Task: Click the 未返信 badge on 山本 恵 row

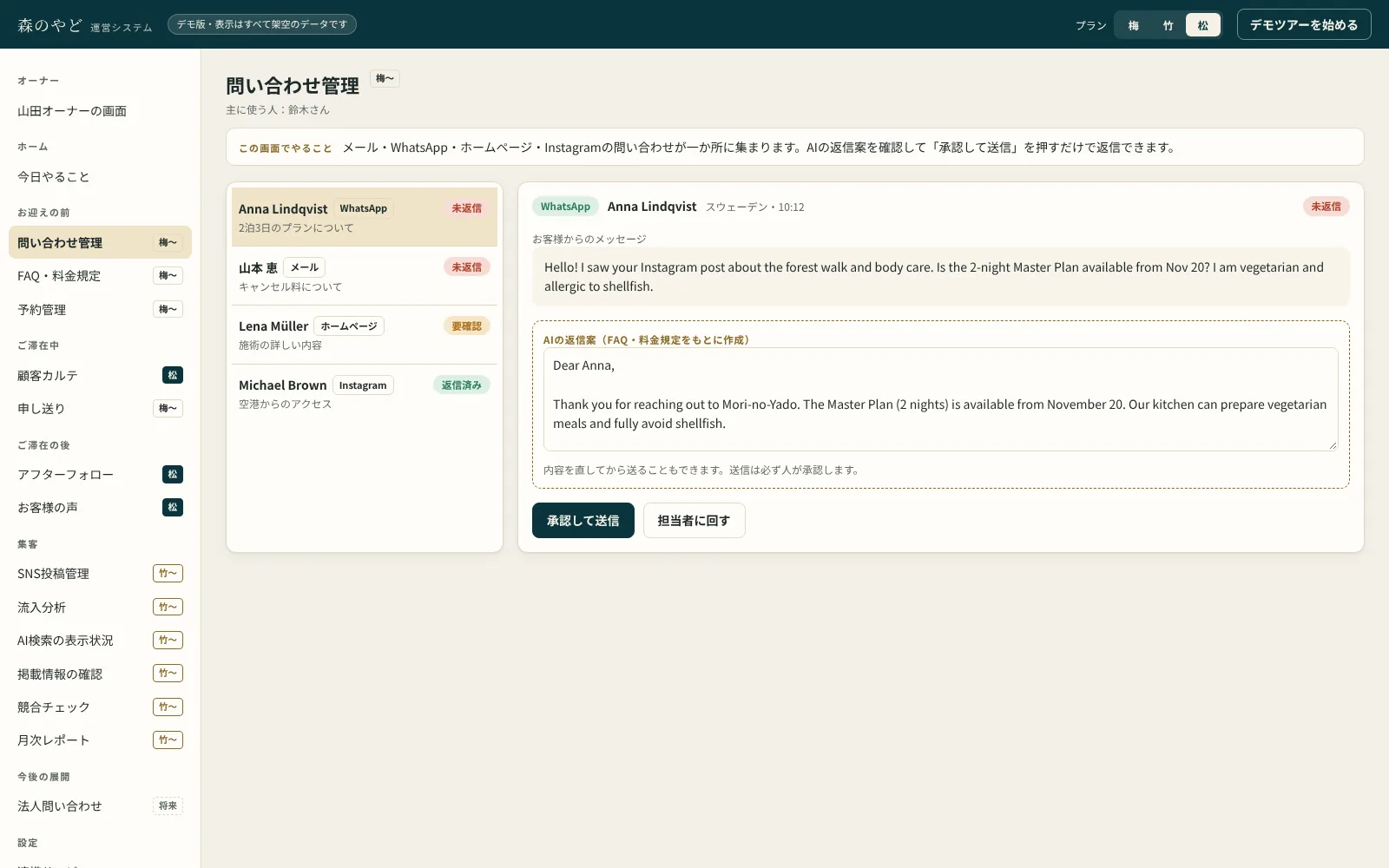Action: tap(466, 267)
